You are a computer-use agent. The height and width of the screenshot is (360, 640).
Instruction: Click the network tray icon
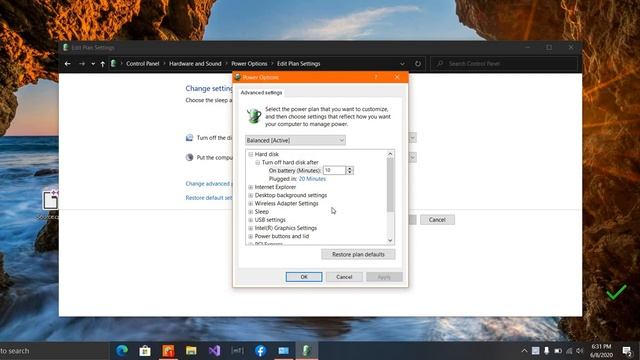[x=569, y=351]
